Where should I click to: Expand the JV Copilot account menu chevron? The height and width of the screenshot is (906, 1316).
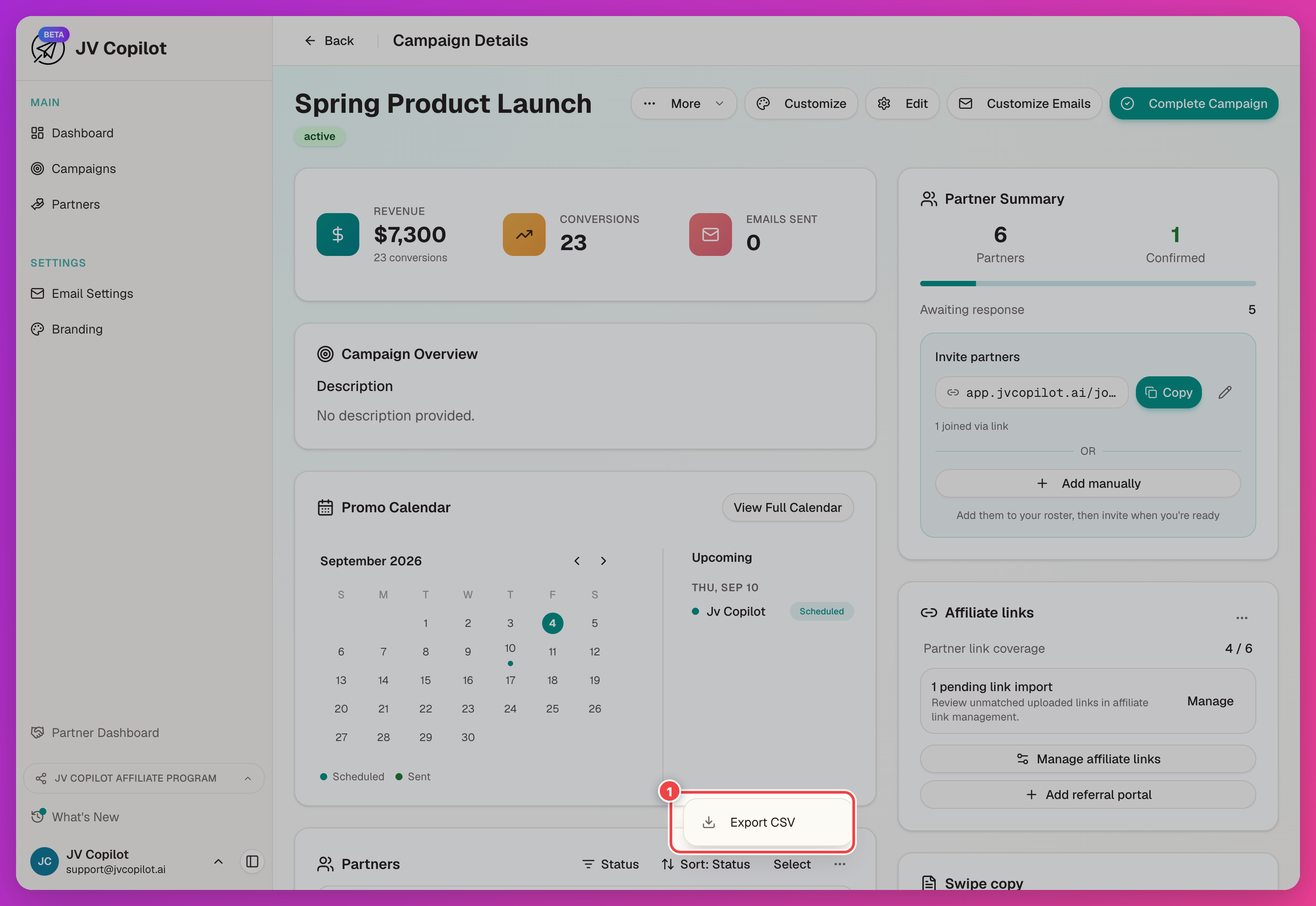click(x=218, y=861)
